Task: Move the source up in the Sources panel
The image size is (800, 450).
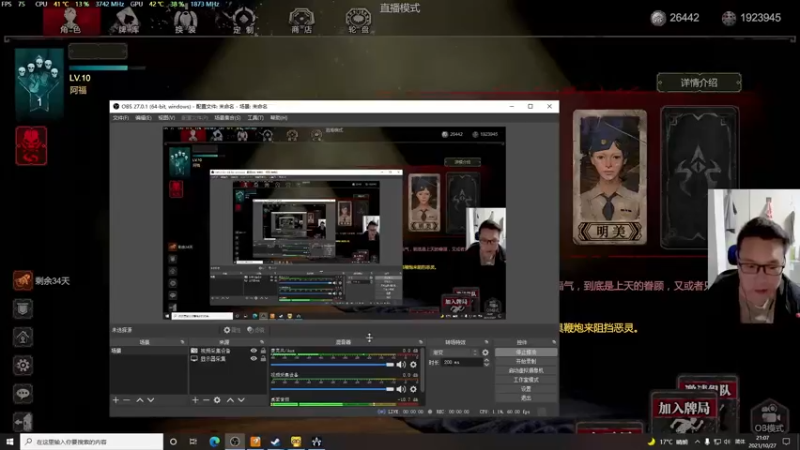Action: [x=230, y=400]
